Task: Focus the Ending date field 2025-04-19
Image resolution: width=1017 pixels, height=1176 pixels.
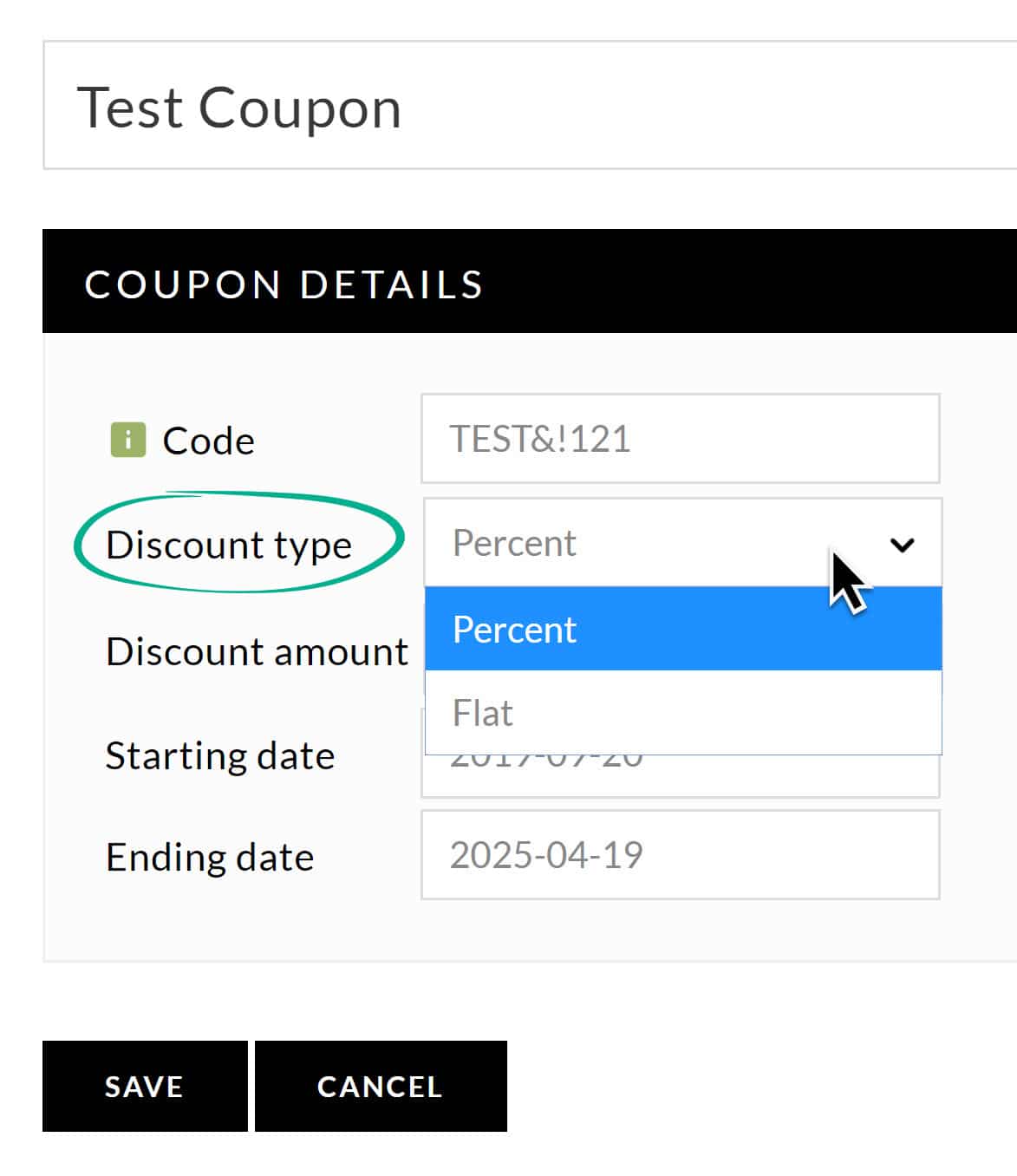Action: pyautogui.click(x=681, y=855)
